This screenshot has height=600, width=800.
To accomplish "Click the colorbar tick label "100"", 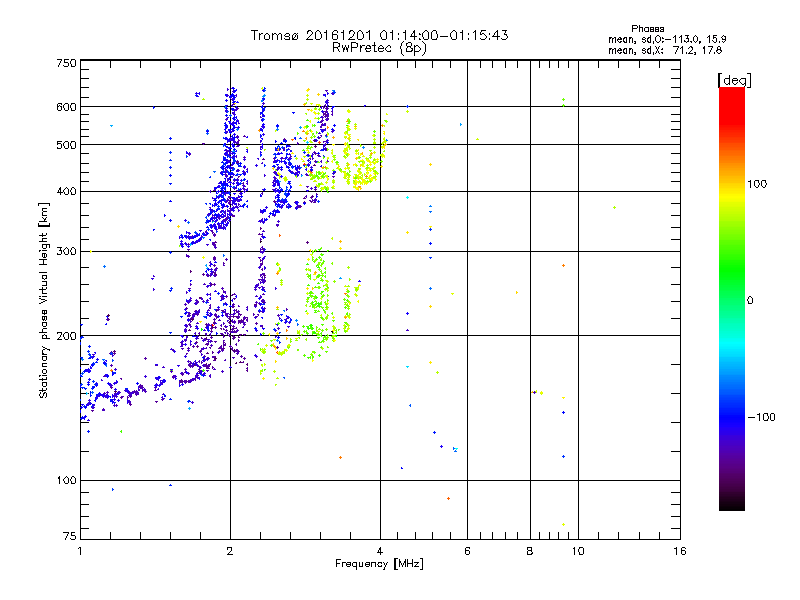I will pyautogui.click(x=757, y=184).
